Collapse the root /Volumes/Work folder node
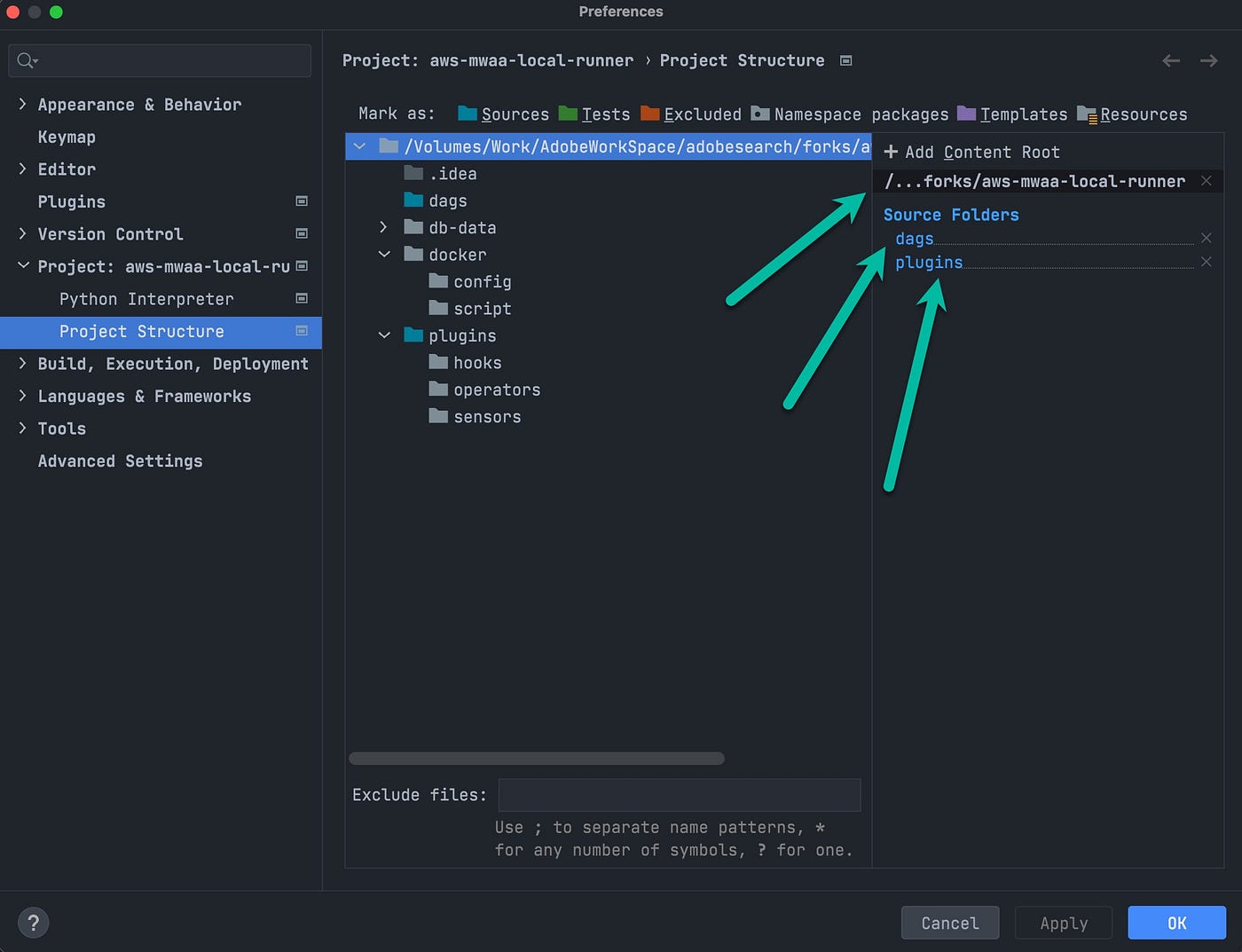Viewport: 1242px width, 952px height. point(359,146)
